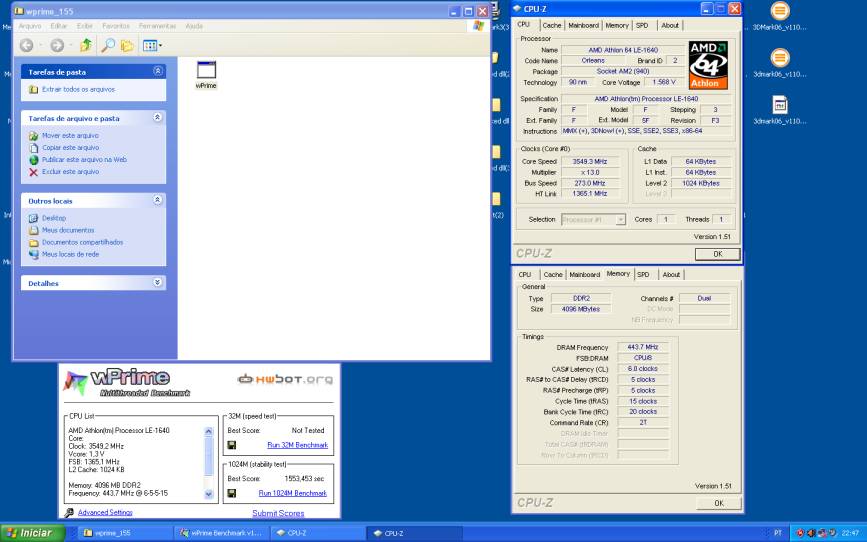
Task: Click the Desktop icon under Outros locais
Action: tap(34, 218)
